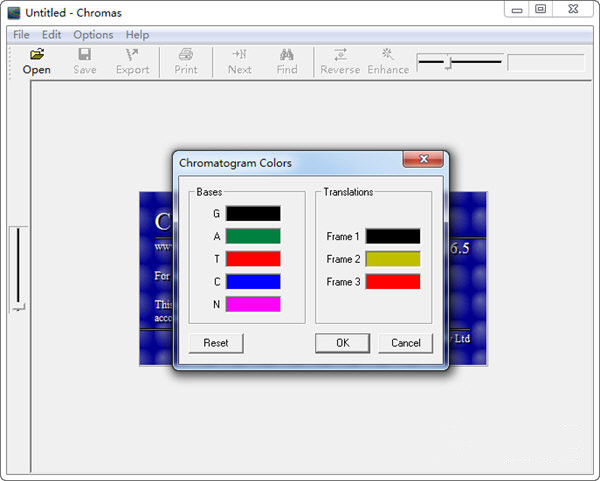Open the Edit menu

(51, 35)
